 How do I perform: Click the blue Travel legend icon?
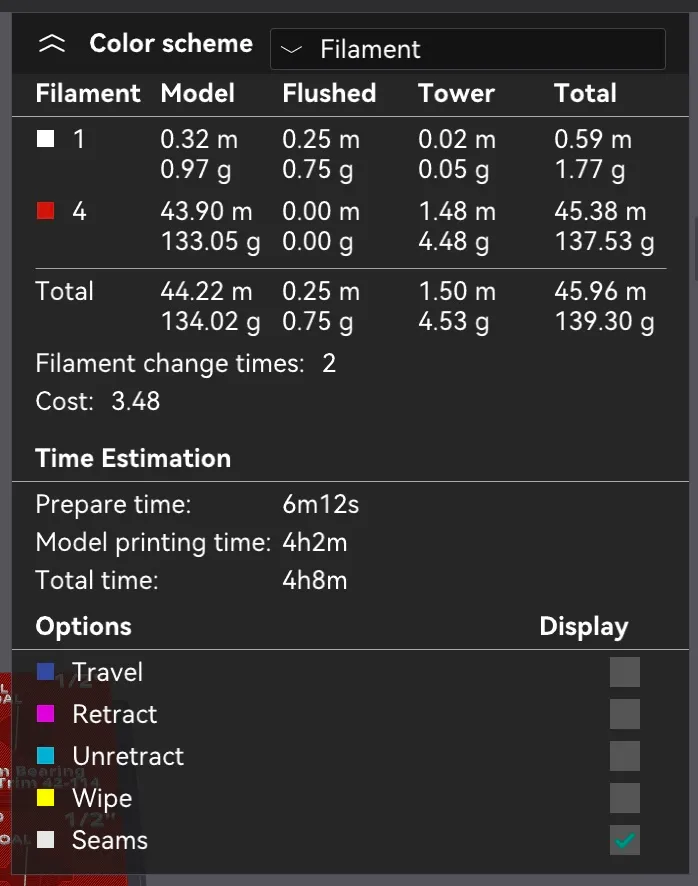(x=45, y=672)
